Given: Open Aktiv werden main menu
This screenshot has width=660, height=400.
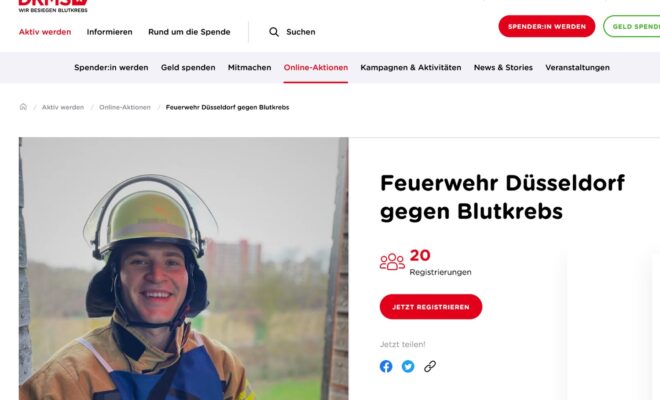Looking at the screenshot, I should point(45,32).
